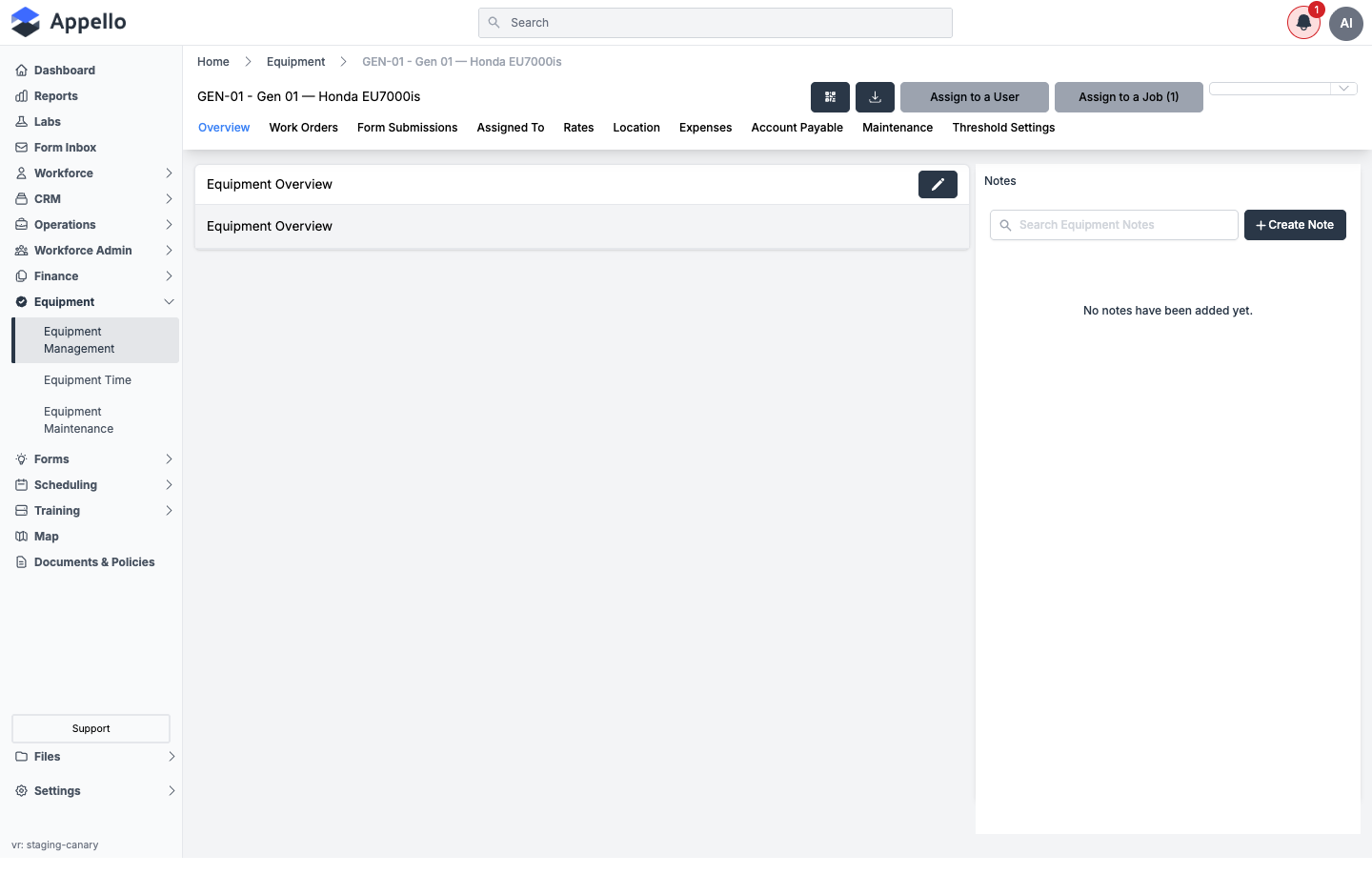The width and height of the screenshot is (1372, 875).
Task: Expand the Workforce Admin chevron
Action: [x=169, y=251]
